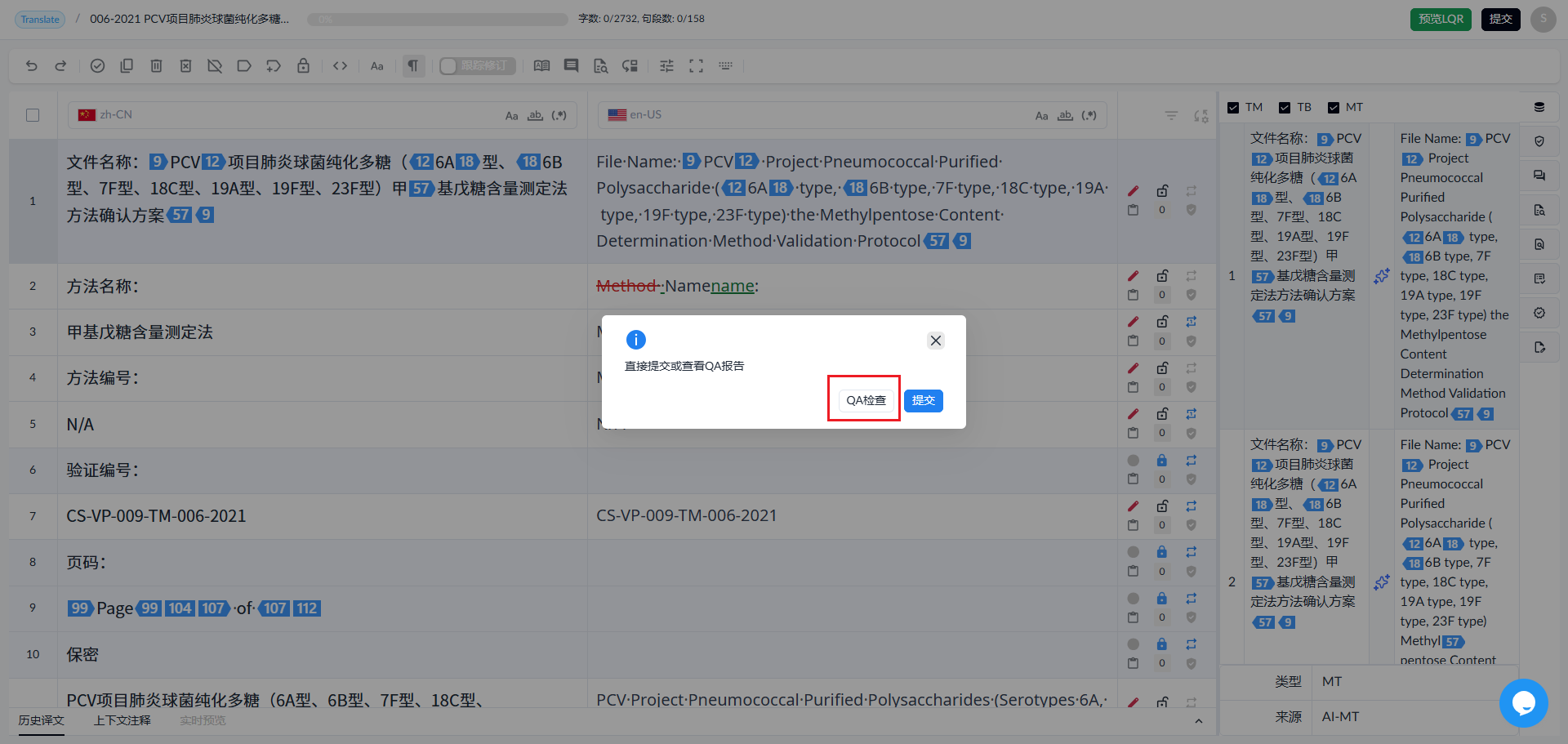The image size is (1568, 744).
Task: Click the Translate breadcrumb tag
Action: 40,20
